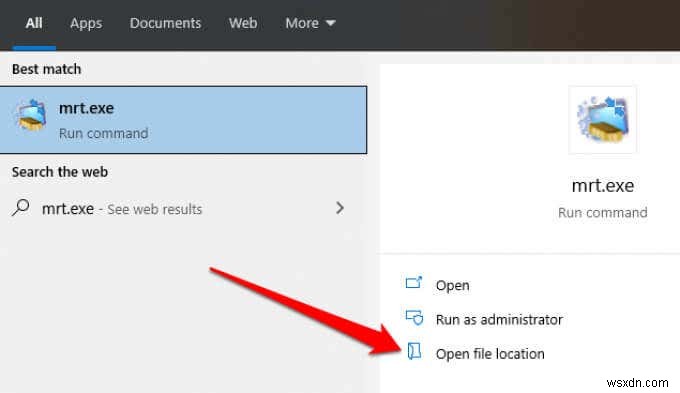
Task: Click the 'Search the web' heading
Action: pyautogui.click(x=60, y=172)
